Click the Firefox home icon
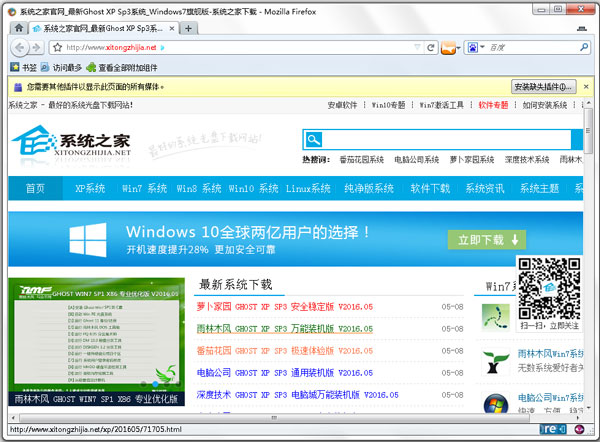 point(18,28)
